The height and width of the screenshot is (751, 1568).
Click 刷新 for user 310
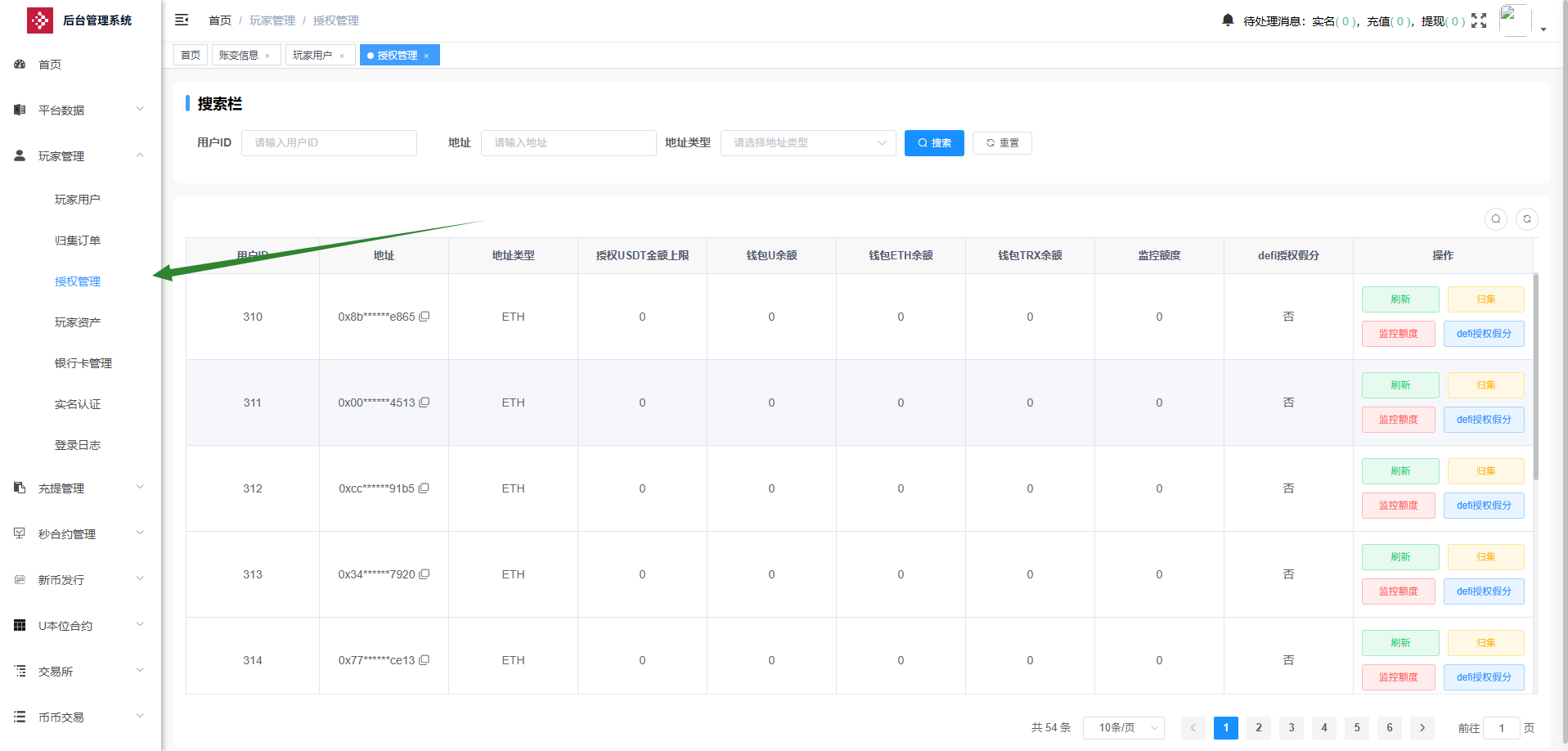[x=1400, y=299]
